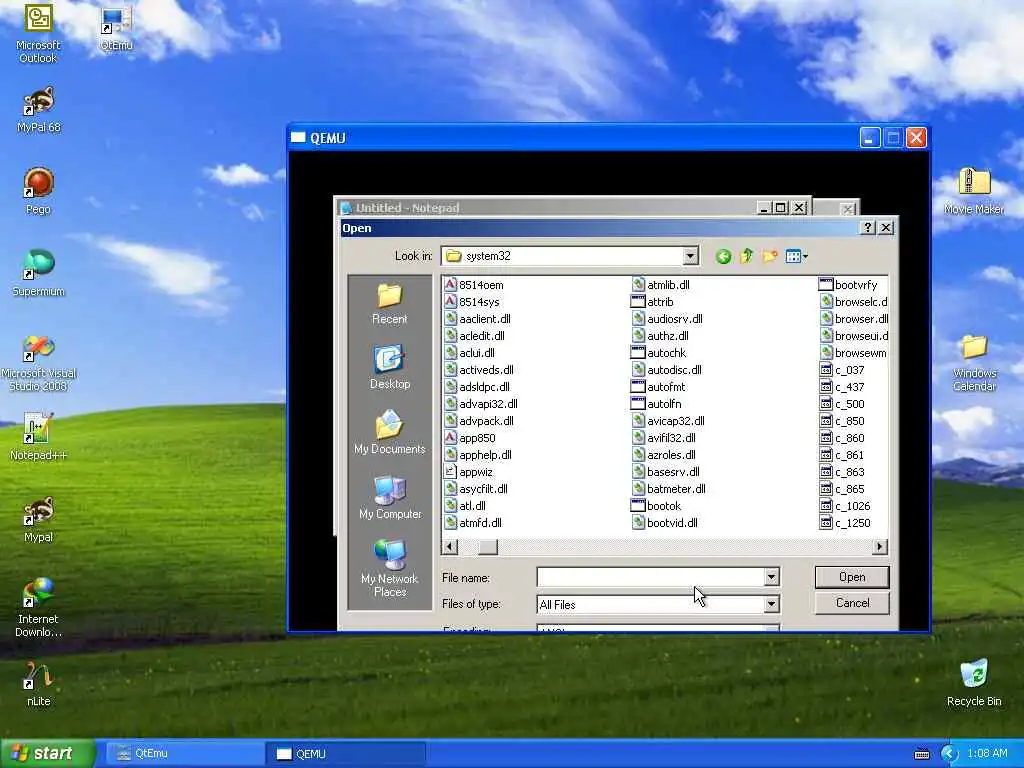Open the Microsoft Outlook desktop icon

pos(38,33)
